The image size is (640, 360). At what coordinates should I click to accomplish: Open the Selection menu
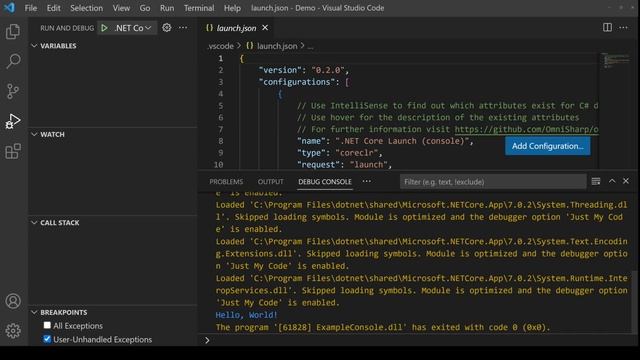point(87,8)
